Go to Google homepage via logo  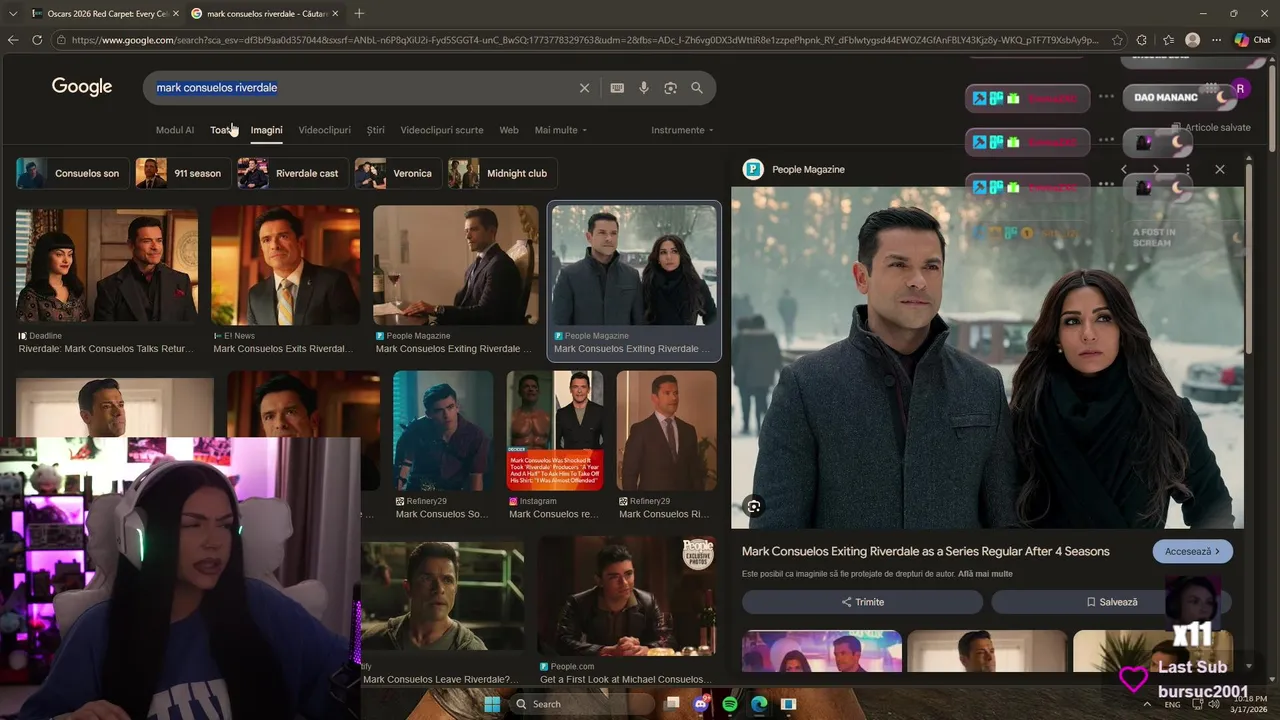[x=82, y=87]
